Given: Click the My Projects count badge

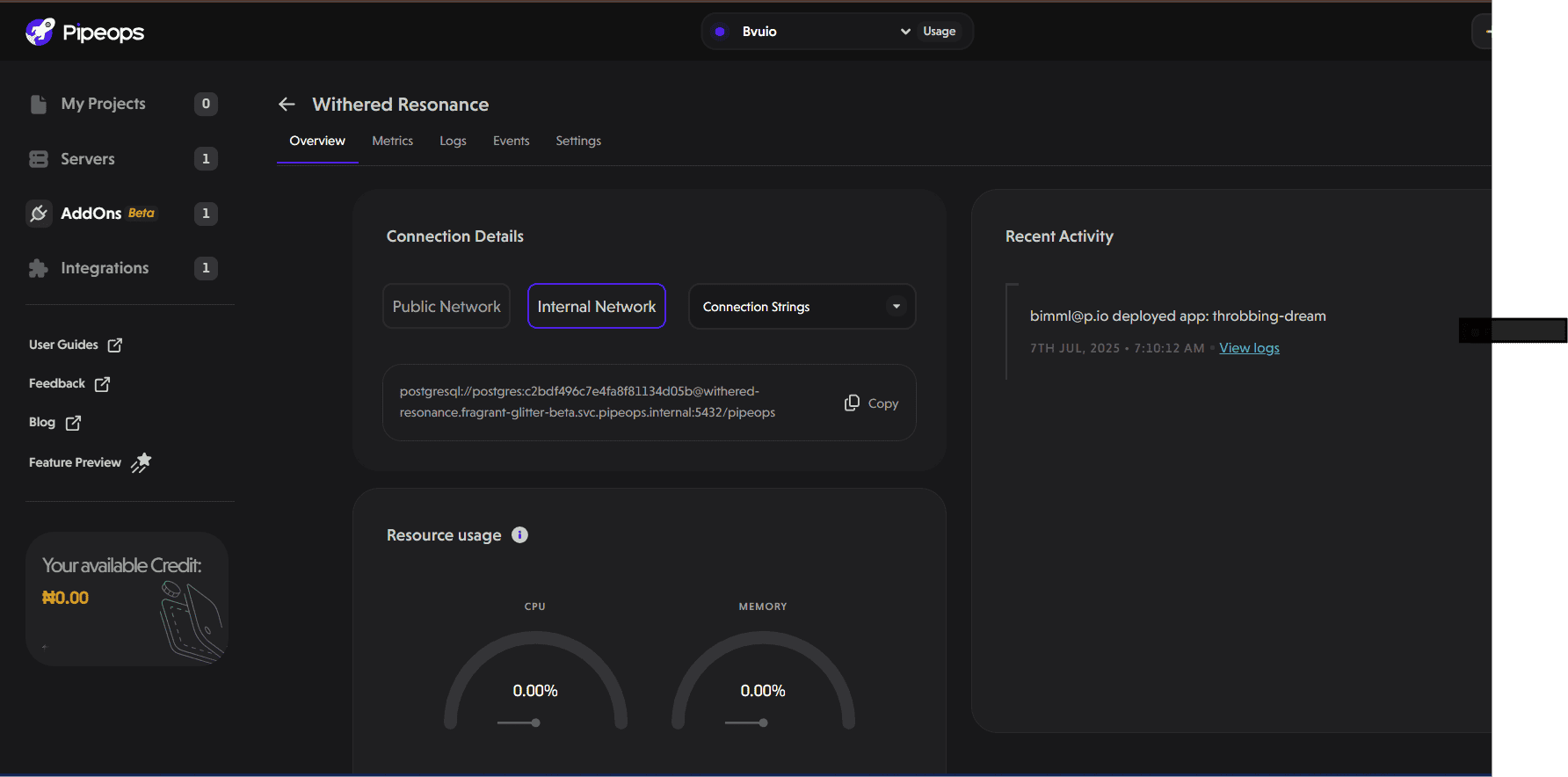Looking at the screenshot, I should point(206,104).
